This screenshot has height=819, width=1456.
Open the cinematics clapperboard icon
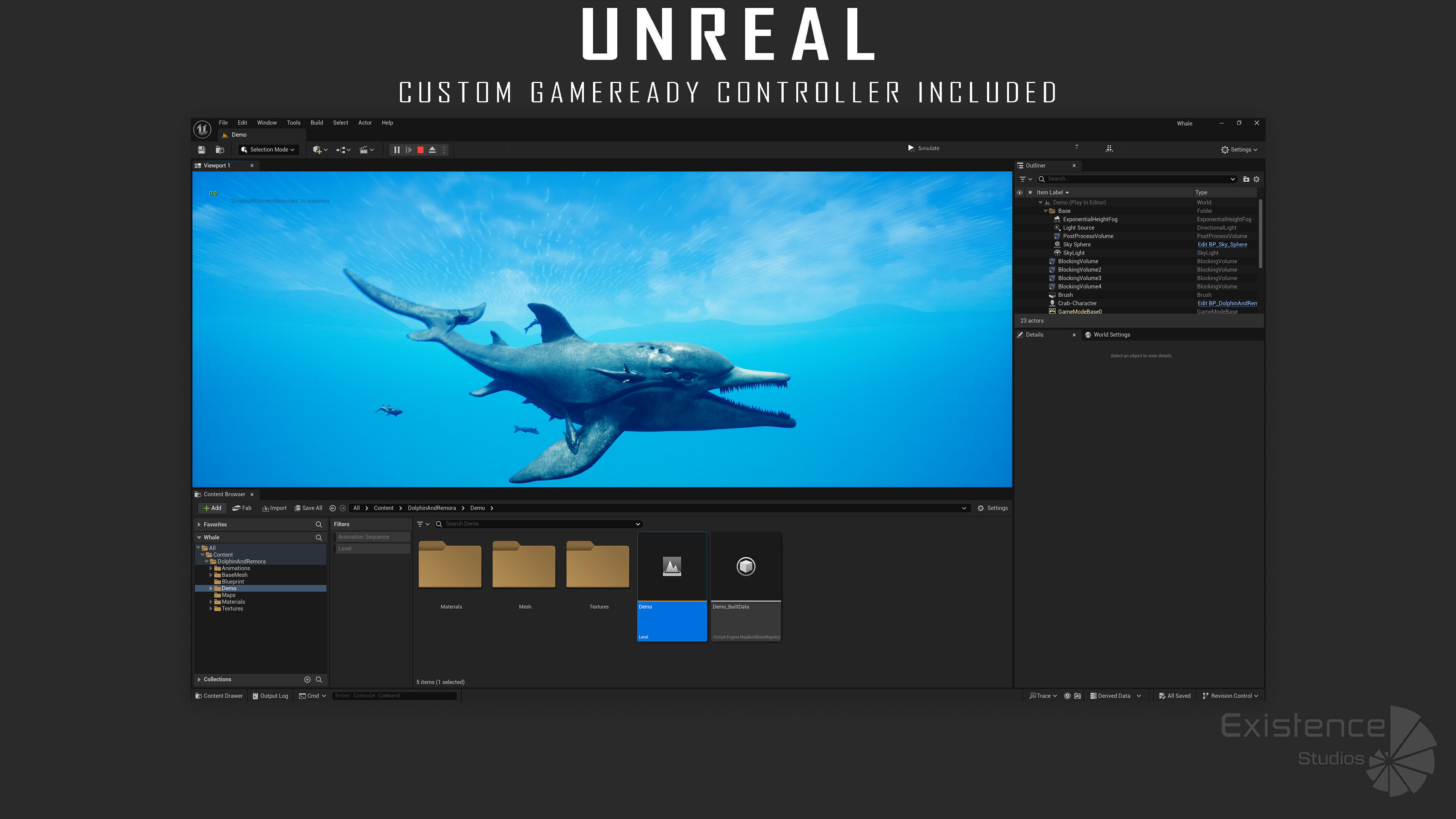[367, 150]
